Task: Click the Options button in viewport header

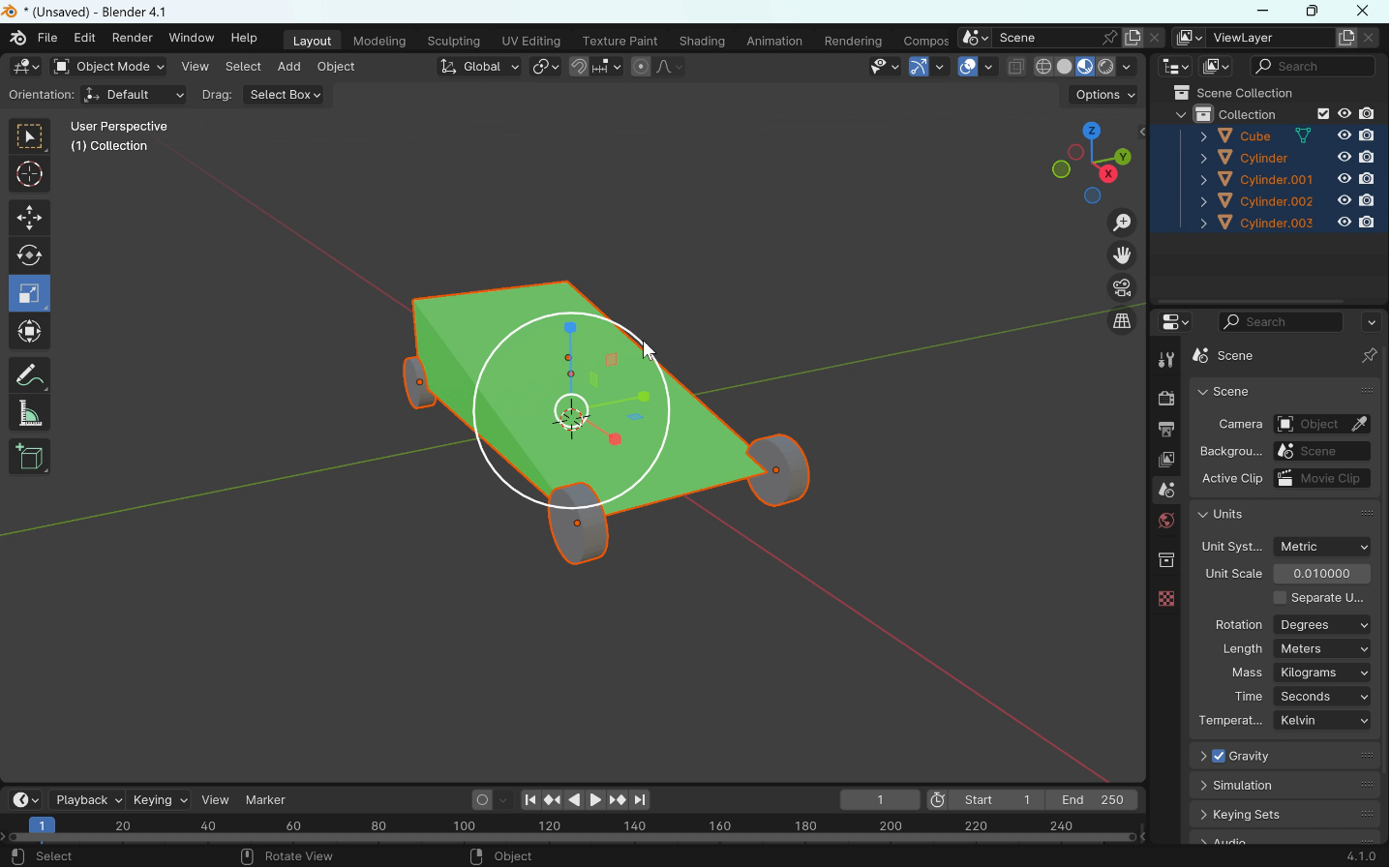Action: click(x=1105, y=95)
